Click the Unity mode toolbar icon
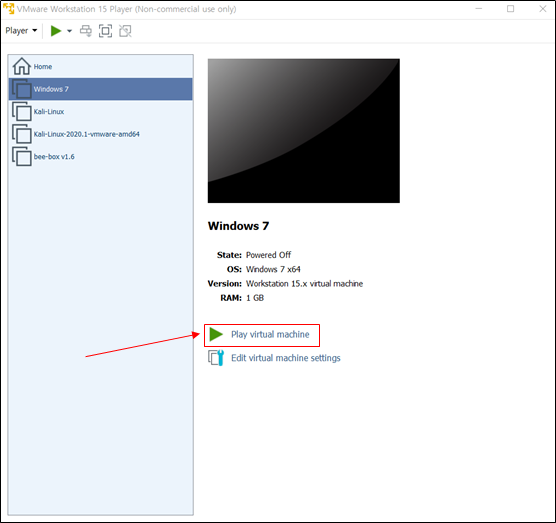The image size is (556, 523). tap(125, 31)
